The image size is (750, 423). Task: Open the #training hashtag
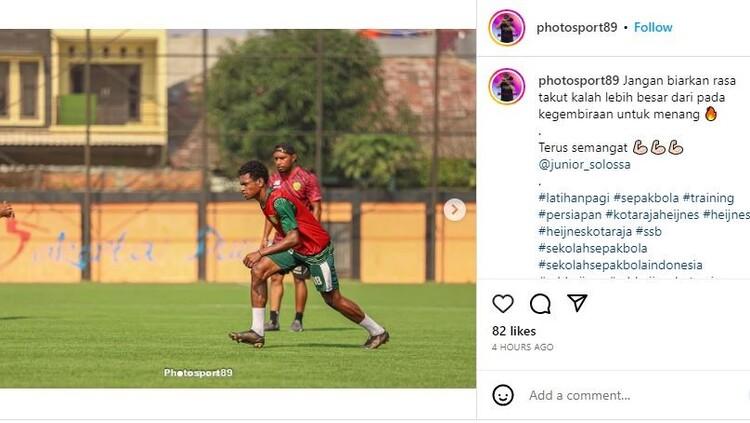click(708, 198)
